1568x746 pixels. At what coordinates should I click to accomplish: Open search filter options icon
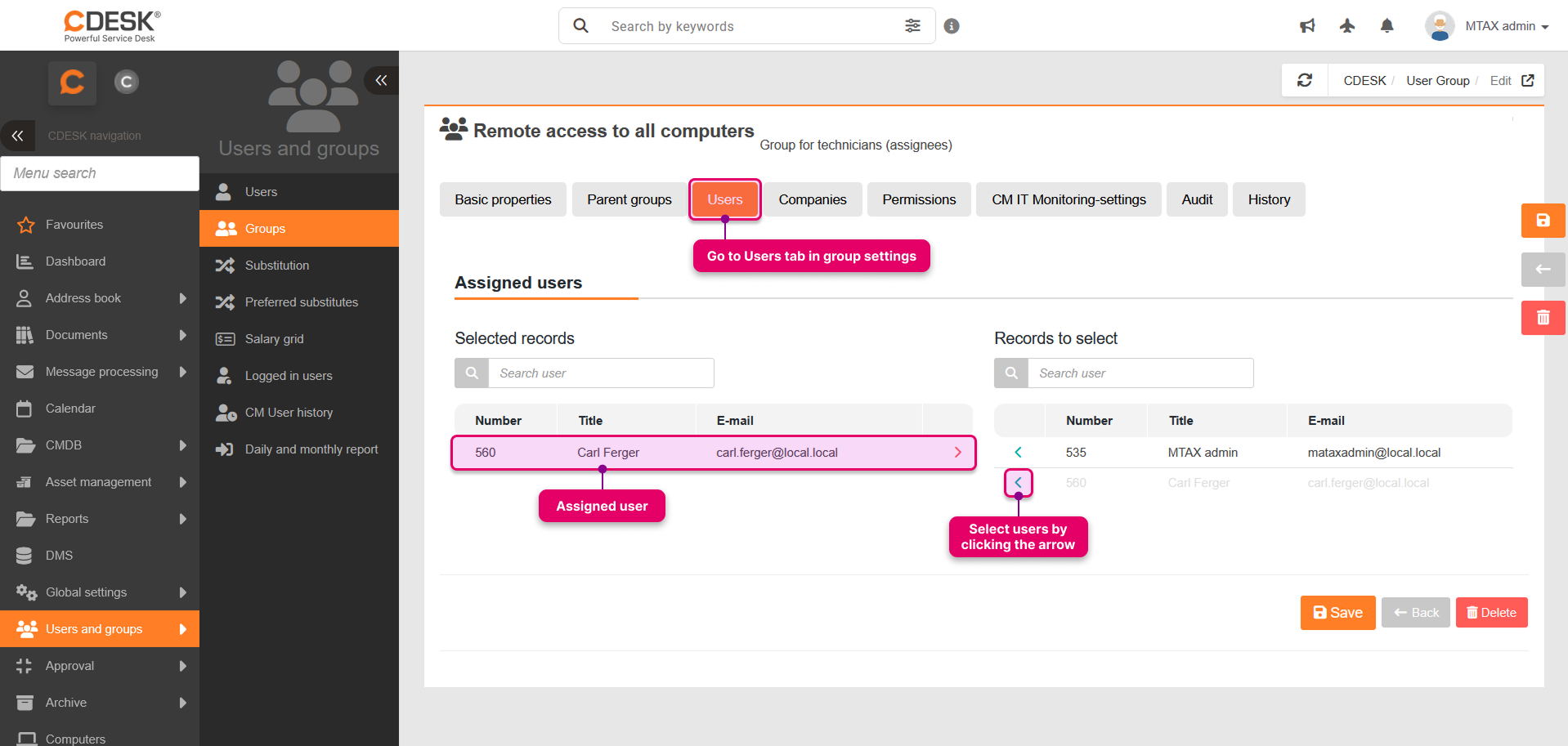[912, 26]
